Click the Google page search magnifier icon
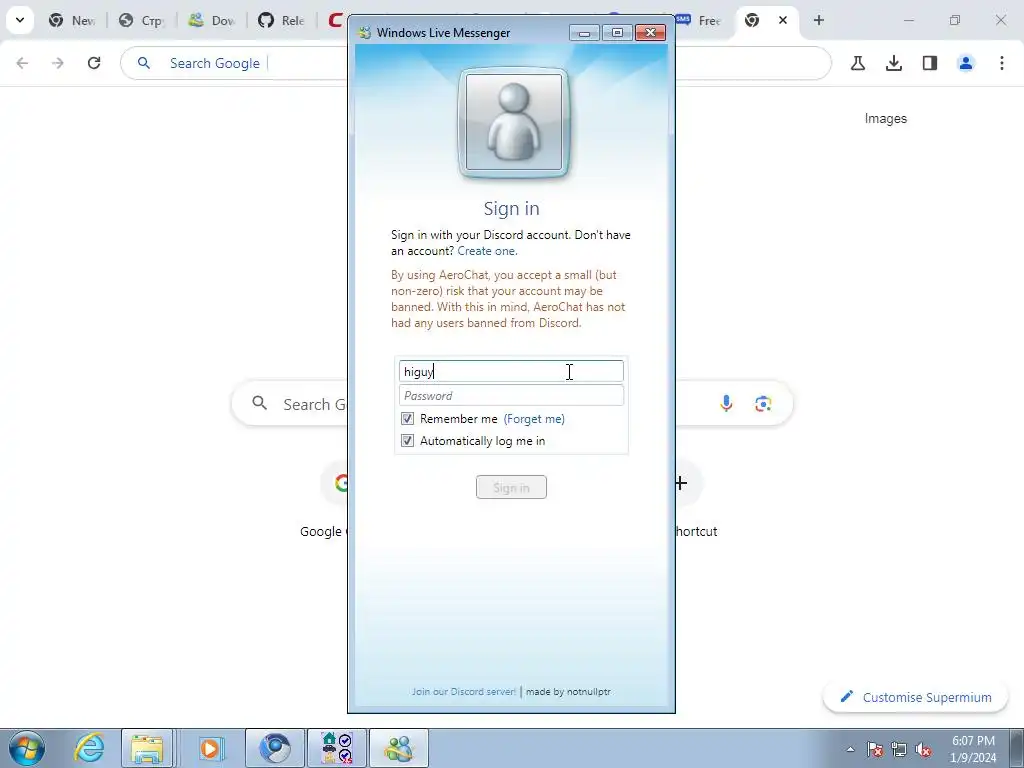This screenshot has width=1024, height=768. point(259,404)
